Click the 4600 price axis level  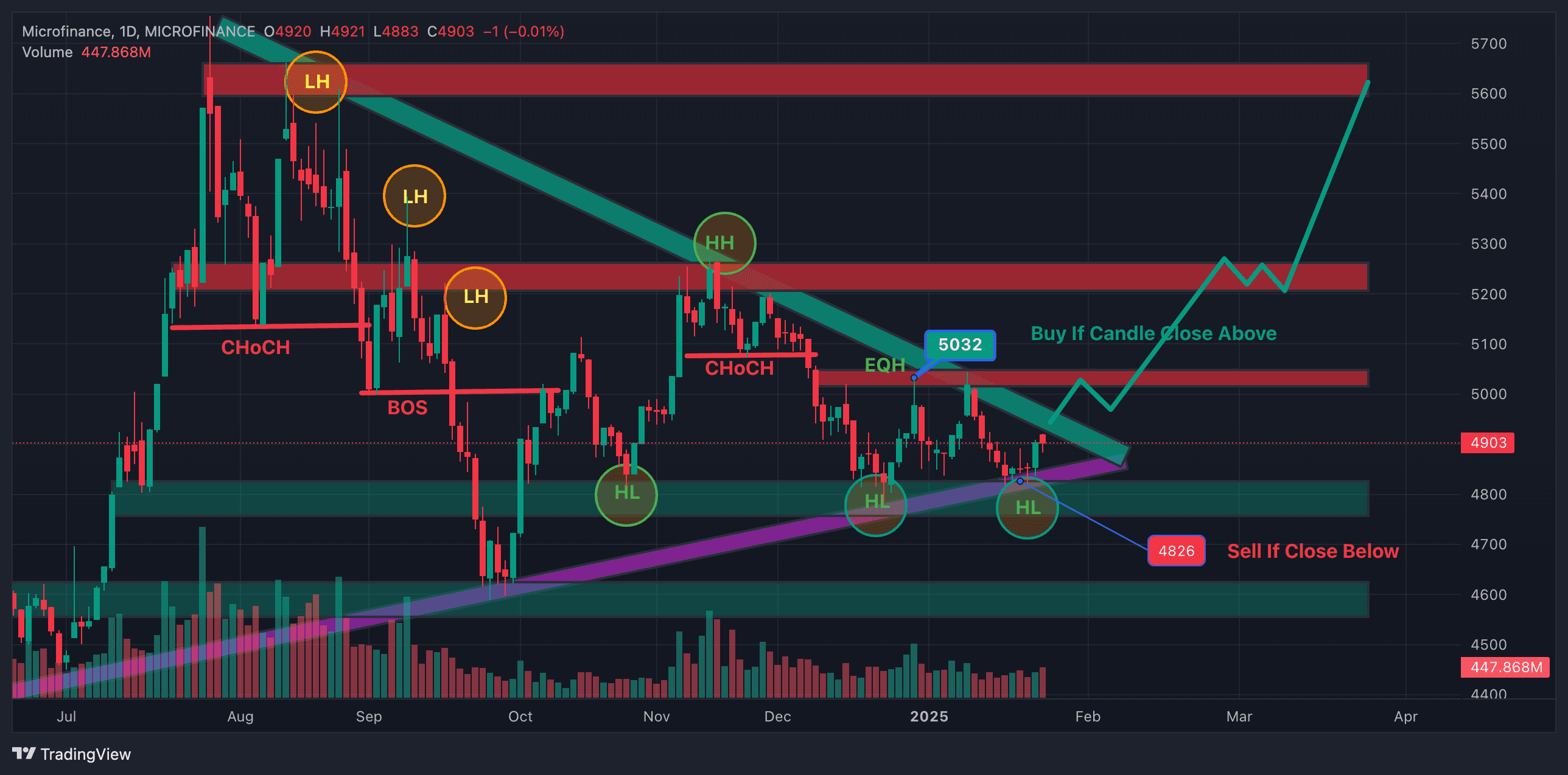(1488, 595)
